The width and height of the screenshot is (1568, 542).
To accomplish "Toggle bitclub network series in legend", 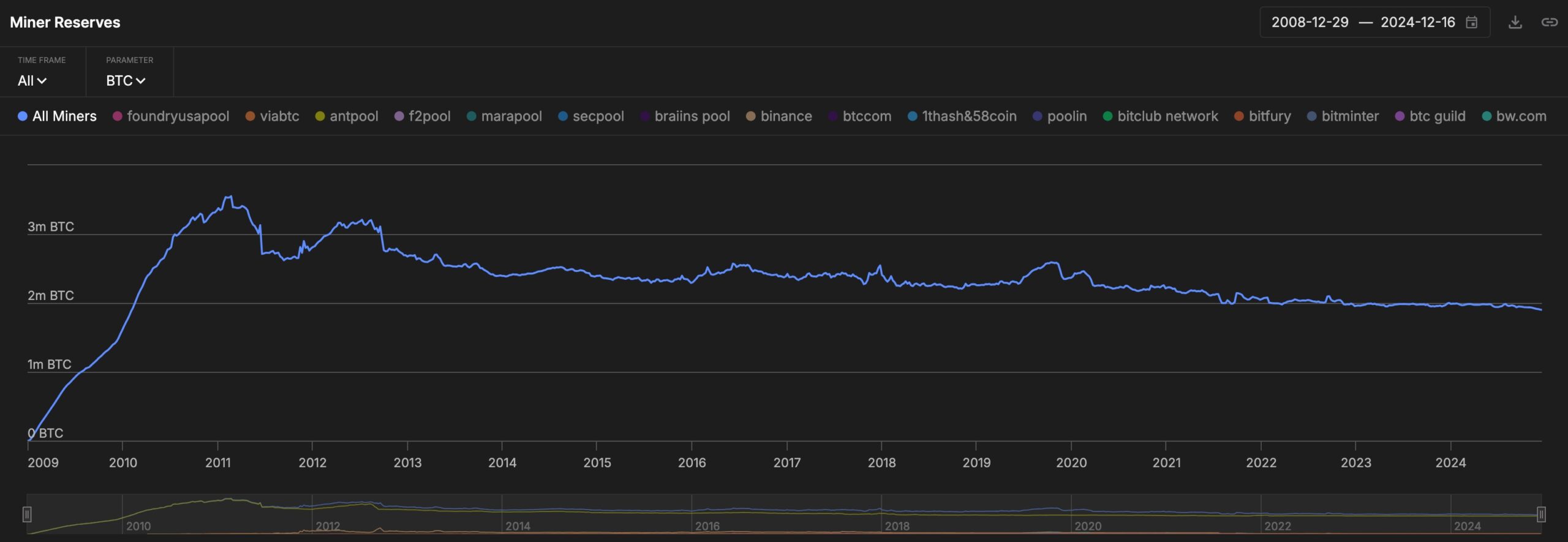I will (x=1161, y=116).
